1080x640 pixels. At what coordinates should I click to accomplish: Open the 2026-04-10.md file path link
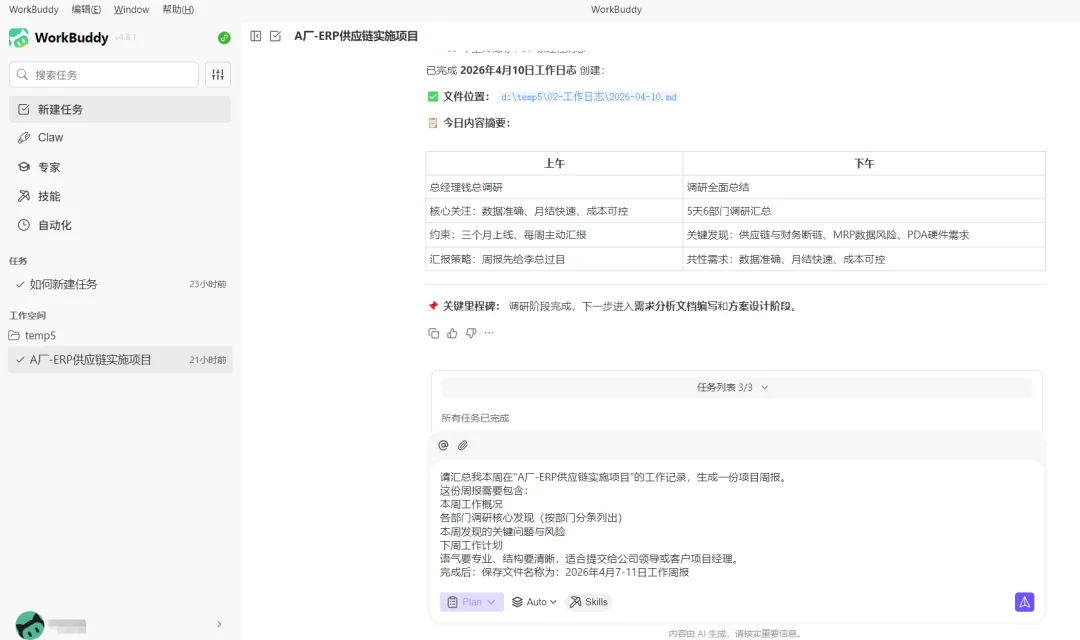pos(588,97)
